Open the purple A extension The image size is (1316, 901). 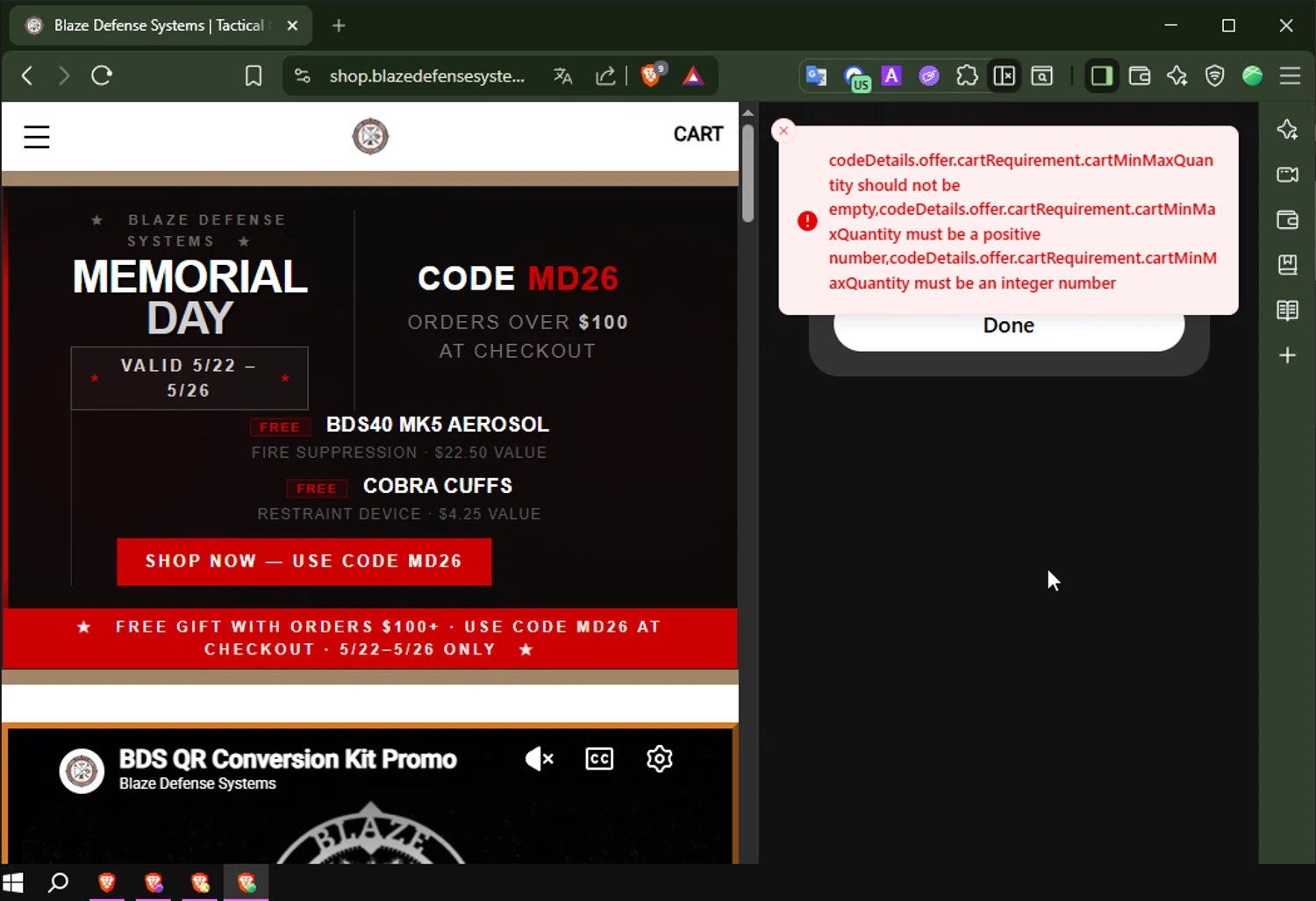(x=891, y=76)
